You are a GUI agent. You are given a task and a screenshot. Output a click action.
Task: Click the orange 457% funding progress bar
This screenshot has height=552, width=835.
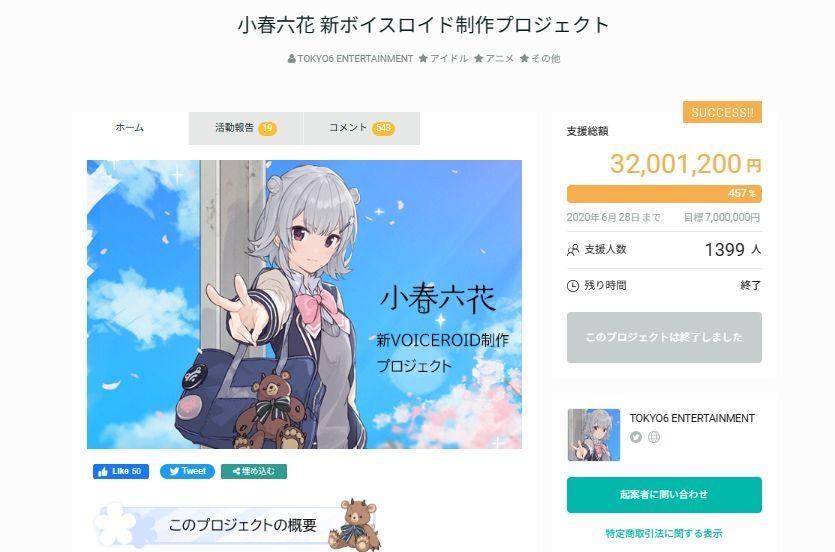coord(664,194)
